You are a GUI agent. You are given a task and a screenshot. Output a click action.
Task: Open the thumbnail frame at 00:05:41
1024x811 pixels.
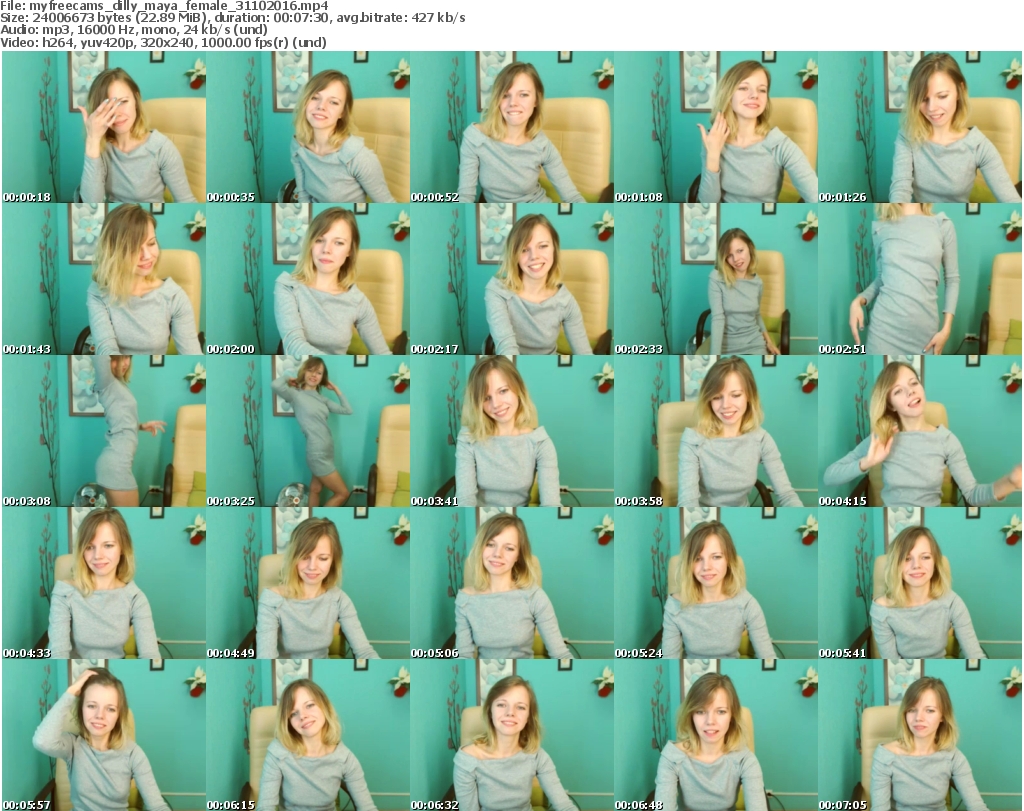point(920,583)
